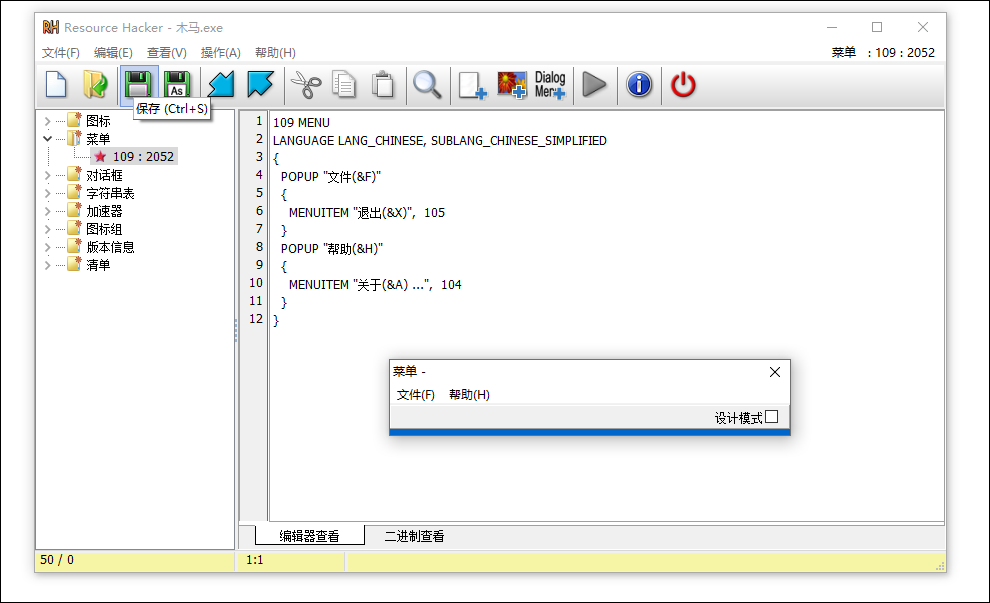Select the 清单 tree item label
The width and height of the screenshot is (990, 603).
click(x=98, y=265)
